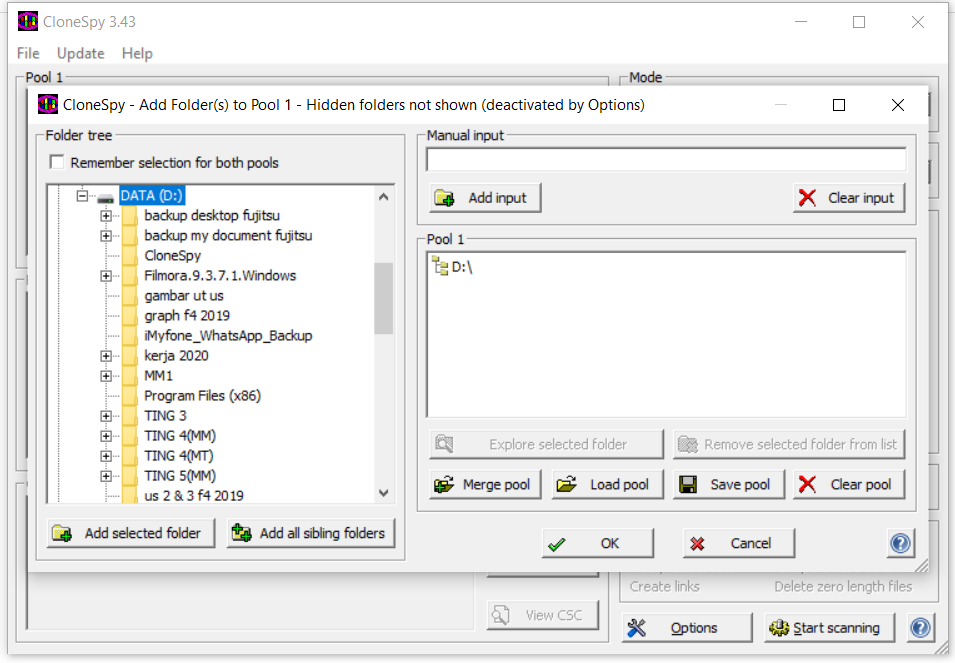Screen dimensions: 955x663
Task: Open the Update menu
Action: pyautogui.click(x=80, y=54)
